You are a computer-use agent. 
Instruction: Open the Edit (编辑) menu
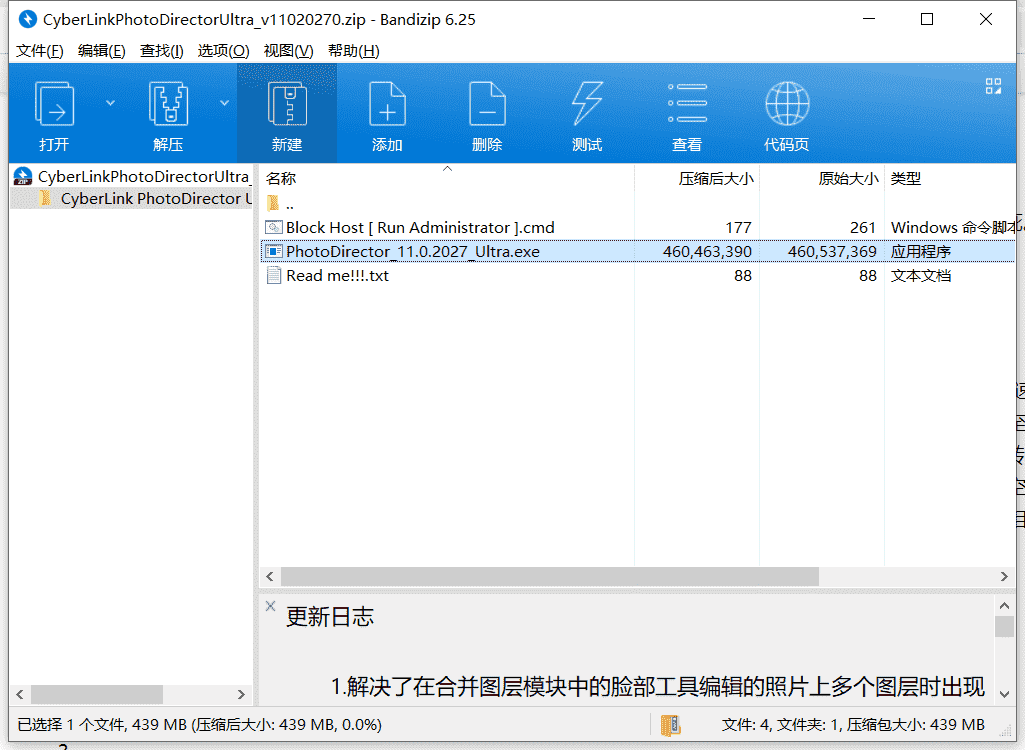(x=101, y=51)
